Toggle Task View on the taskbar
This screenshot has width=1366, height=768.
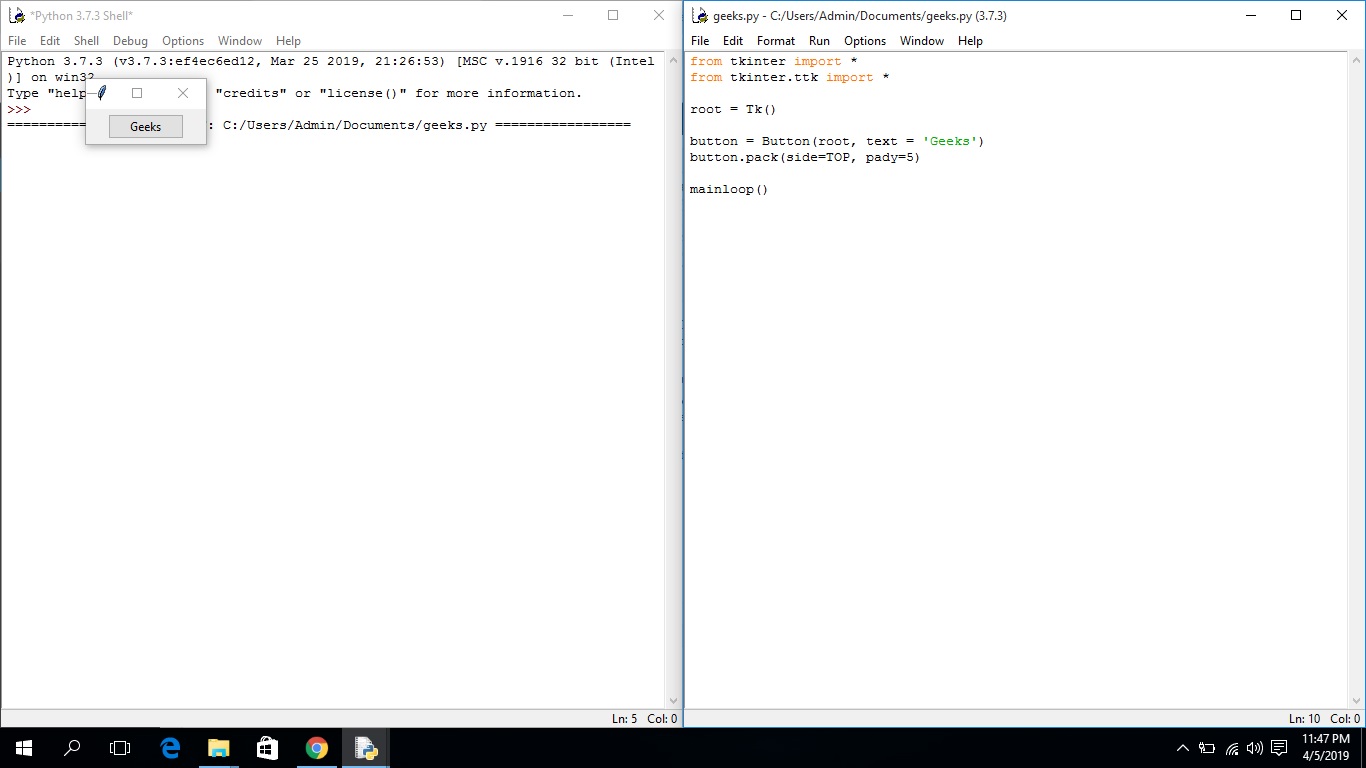coord(120,747)
